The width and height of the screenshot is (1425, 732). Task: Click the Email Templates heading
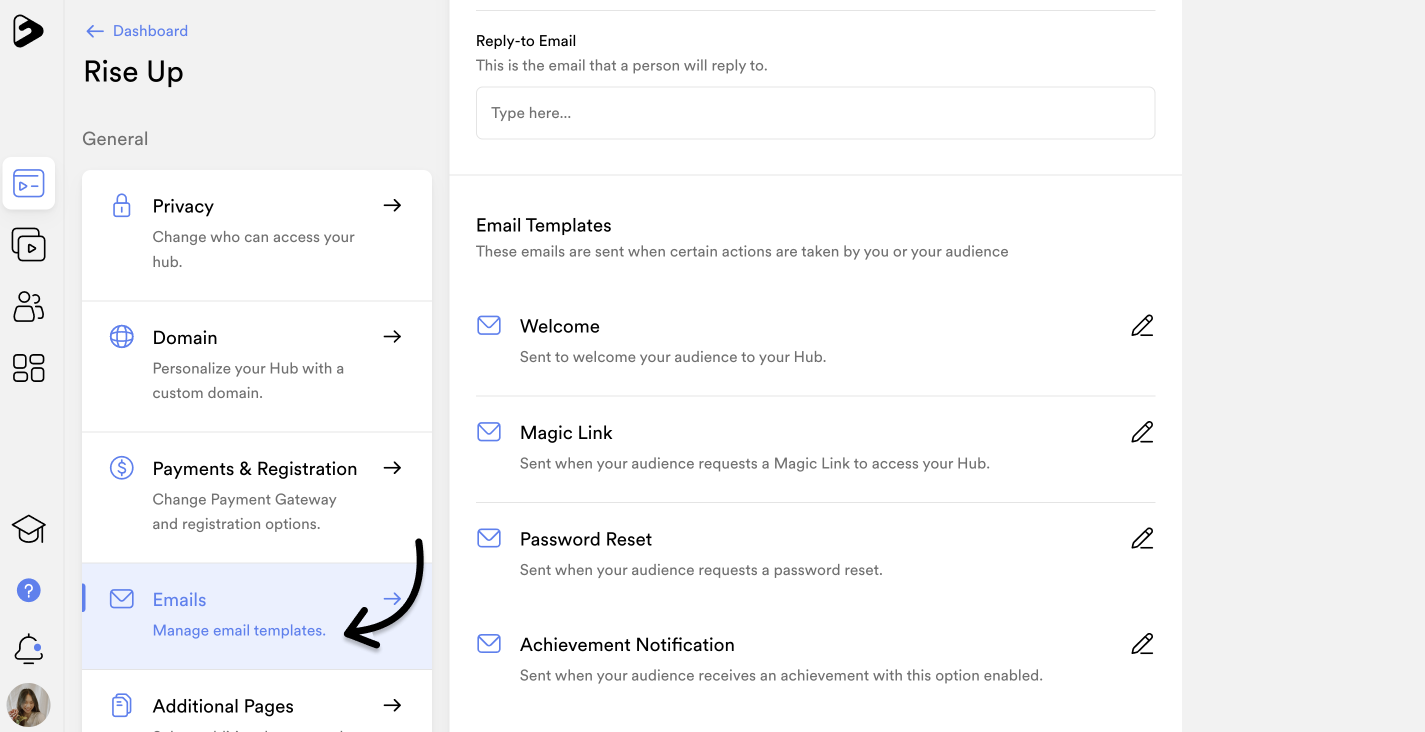click(544, 226)
